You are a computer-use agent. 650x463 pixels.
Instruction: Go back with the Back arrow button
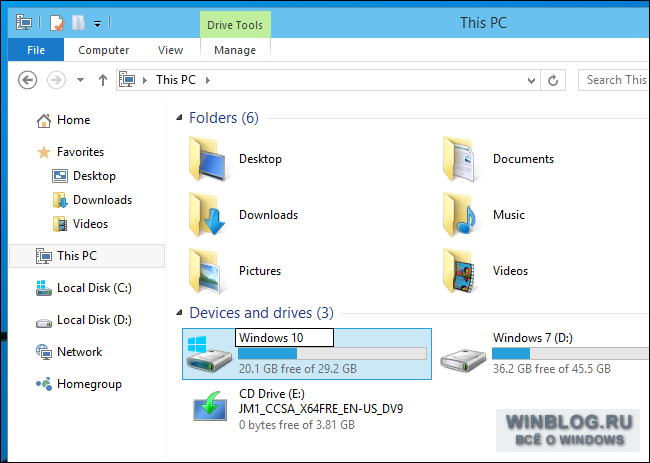point(28,80)
